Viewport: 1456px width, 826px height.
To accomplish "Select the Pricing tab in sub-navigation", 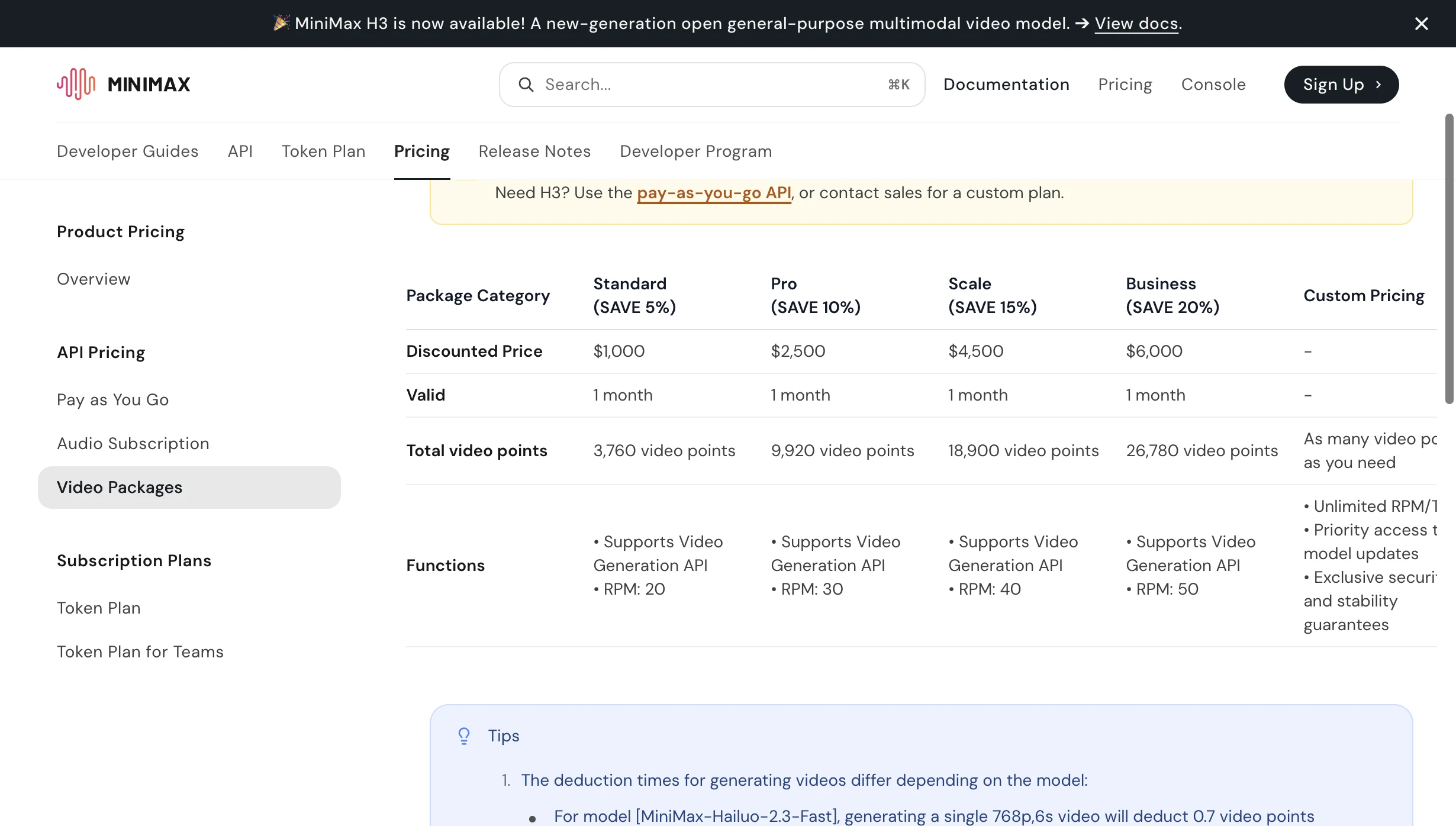I will pyautogui.click(x=422, y=151).
